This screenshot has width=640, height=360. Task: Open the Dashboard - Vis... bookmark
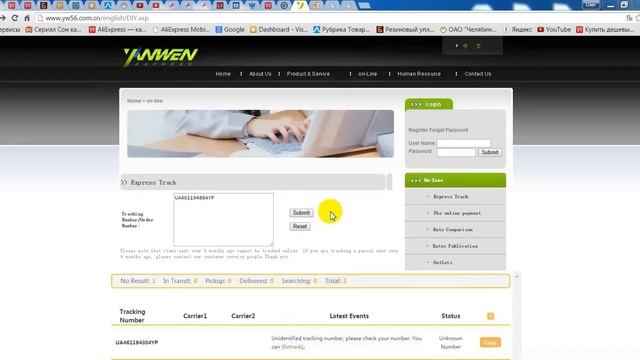click(279, 29)
